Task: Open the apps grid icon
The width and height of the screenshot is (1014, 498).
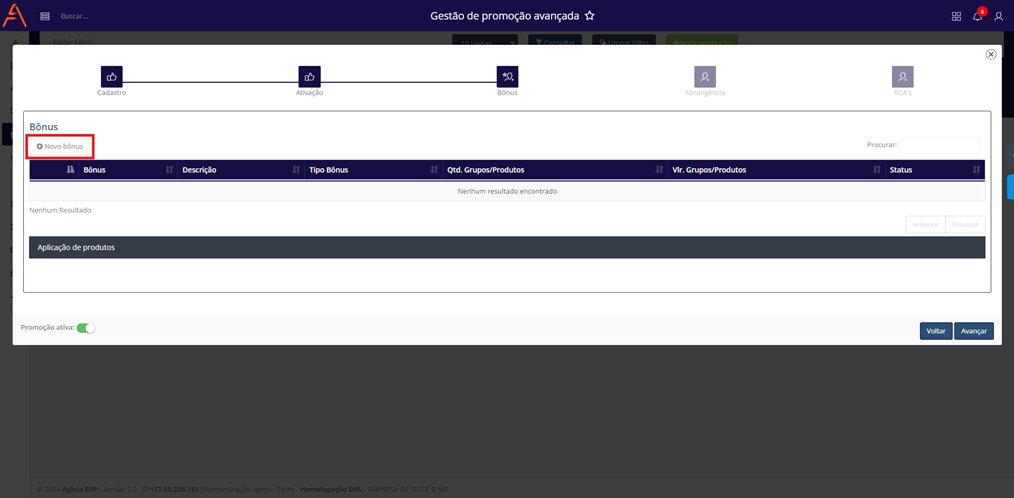Action: pos(956,16)
